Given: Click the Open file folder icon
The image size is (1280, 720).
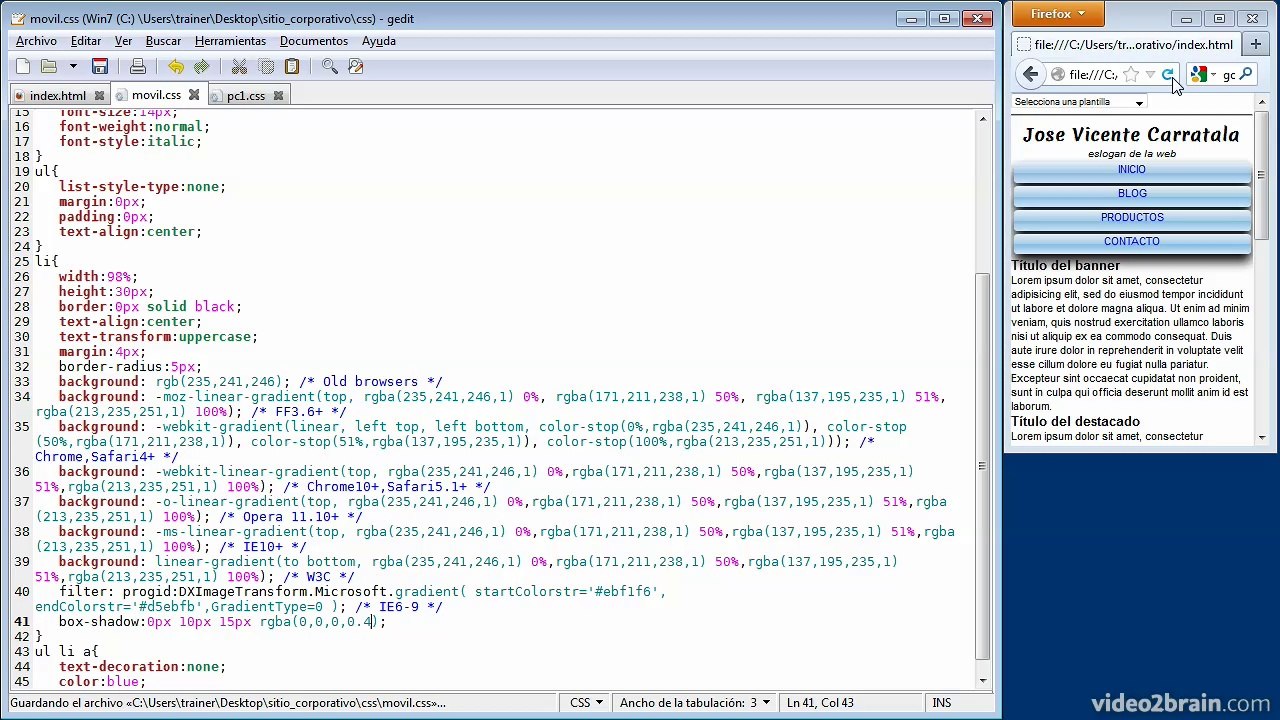Looking at the screenshot, I should click(48, 67).
